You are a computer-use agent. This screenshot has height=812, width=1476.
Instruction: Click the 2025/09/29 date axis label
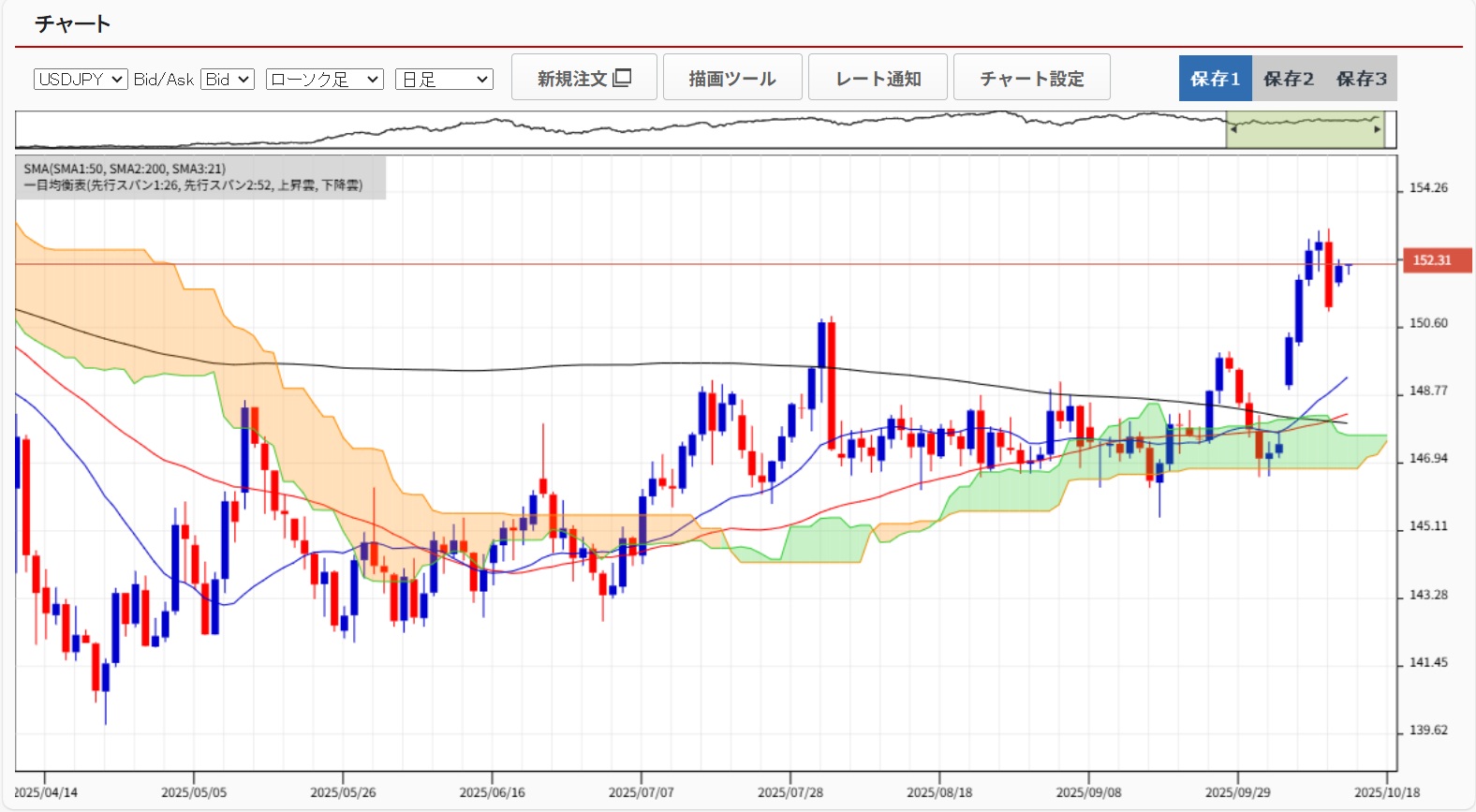pyautogui.click(x=1237, y=792)
